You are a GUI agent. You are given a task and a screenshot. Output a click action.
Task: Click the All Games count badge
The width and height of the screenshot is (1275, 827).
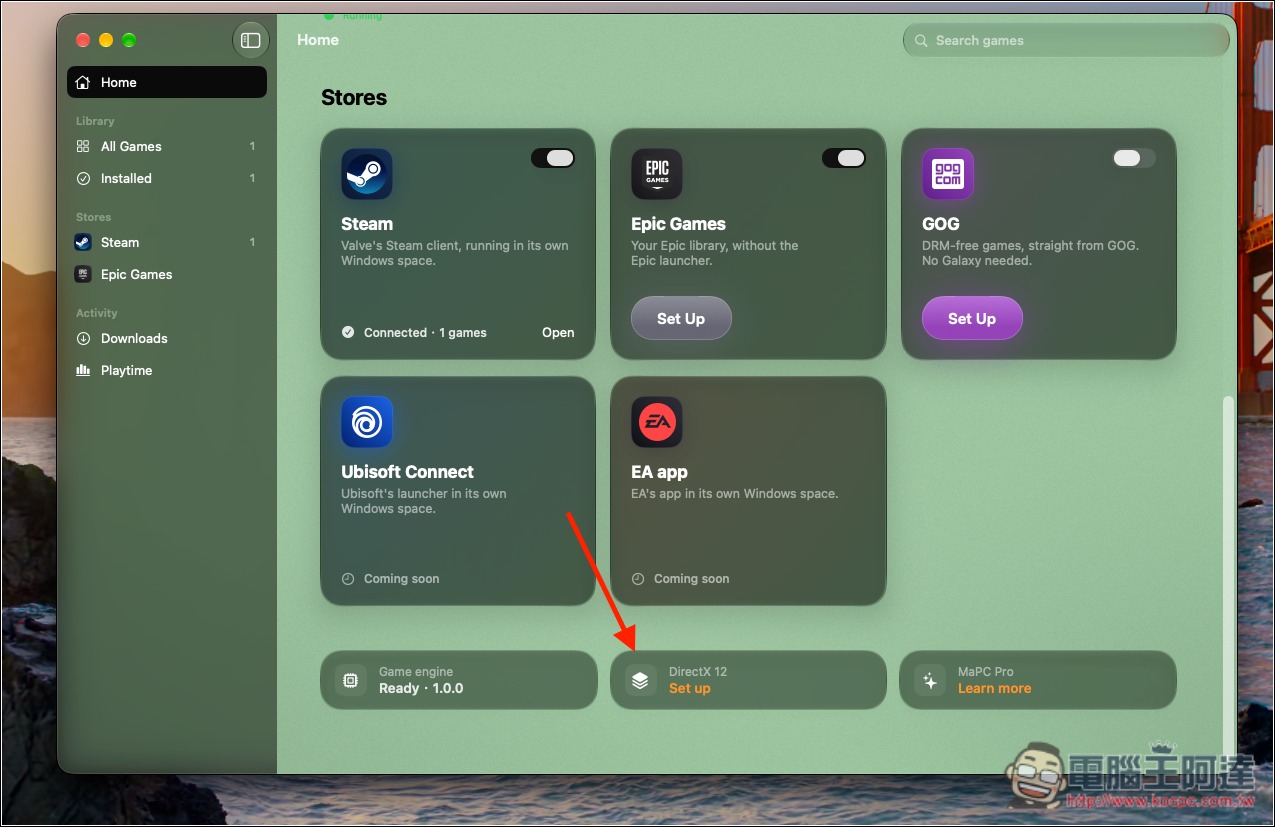click(x=252, y=146)
